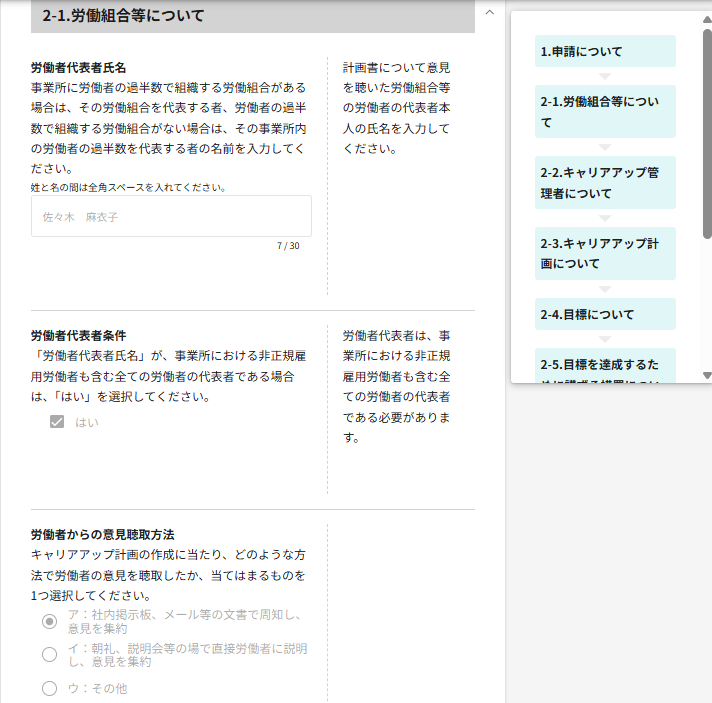Select 2-5.目標を達成するため nav item
The height and width of the screenshot is (703, 712).
[605, 366]
